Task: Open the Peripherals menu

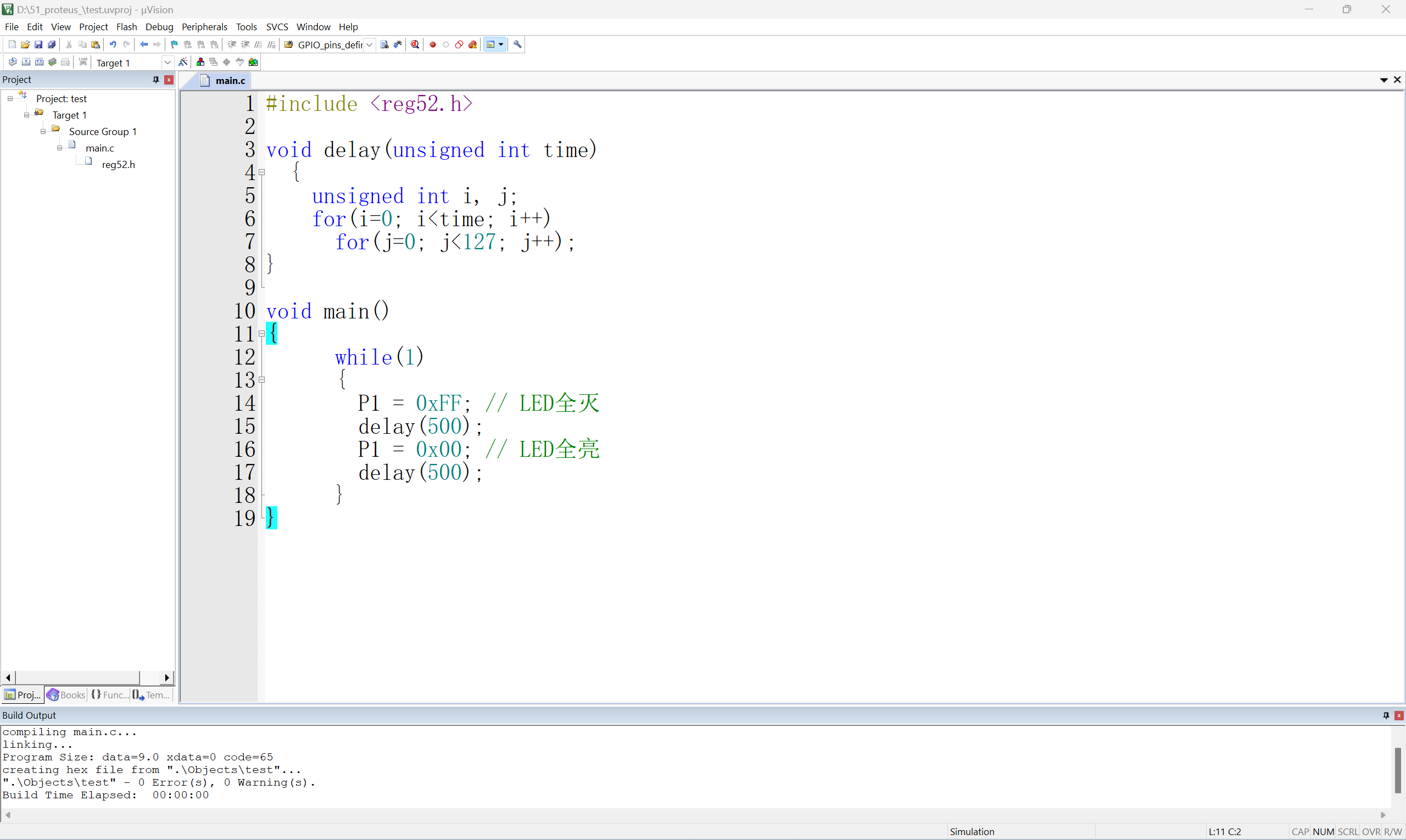Action: pyautogui.click(x=204, y=26)
